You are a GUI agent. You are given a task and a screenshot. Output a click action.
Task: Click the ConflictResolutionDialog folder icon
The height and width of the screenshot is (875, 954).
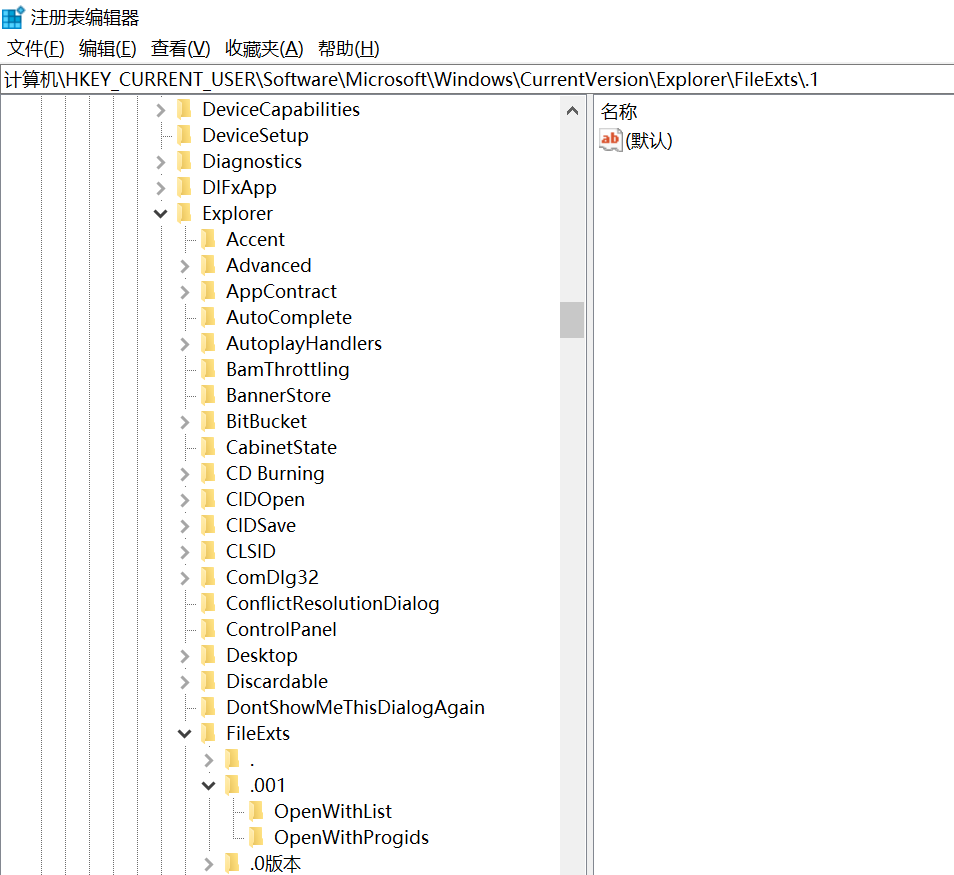(x=209, y=603)
